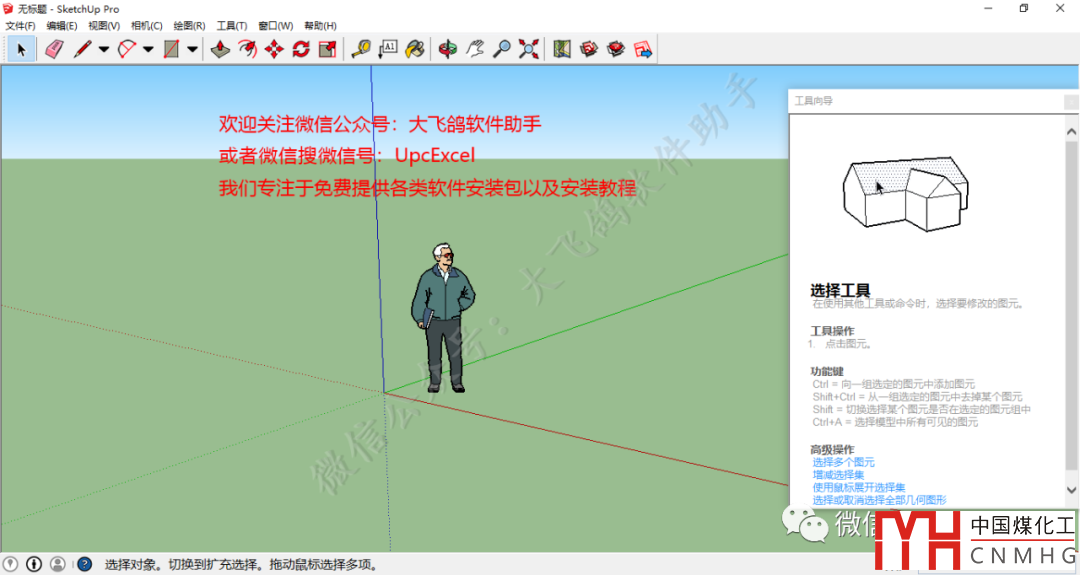
Task: Choose the Rotate tool
Action: tap(300, 49)
